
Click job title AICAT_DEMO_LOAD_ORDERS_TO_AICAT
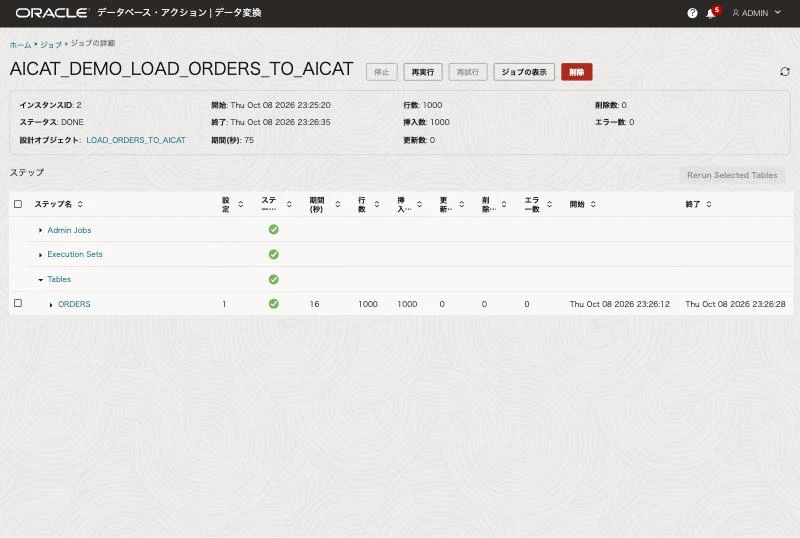(181, 69)
